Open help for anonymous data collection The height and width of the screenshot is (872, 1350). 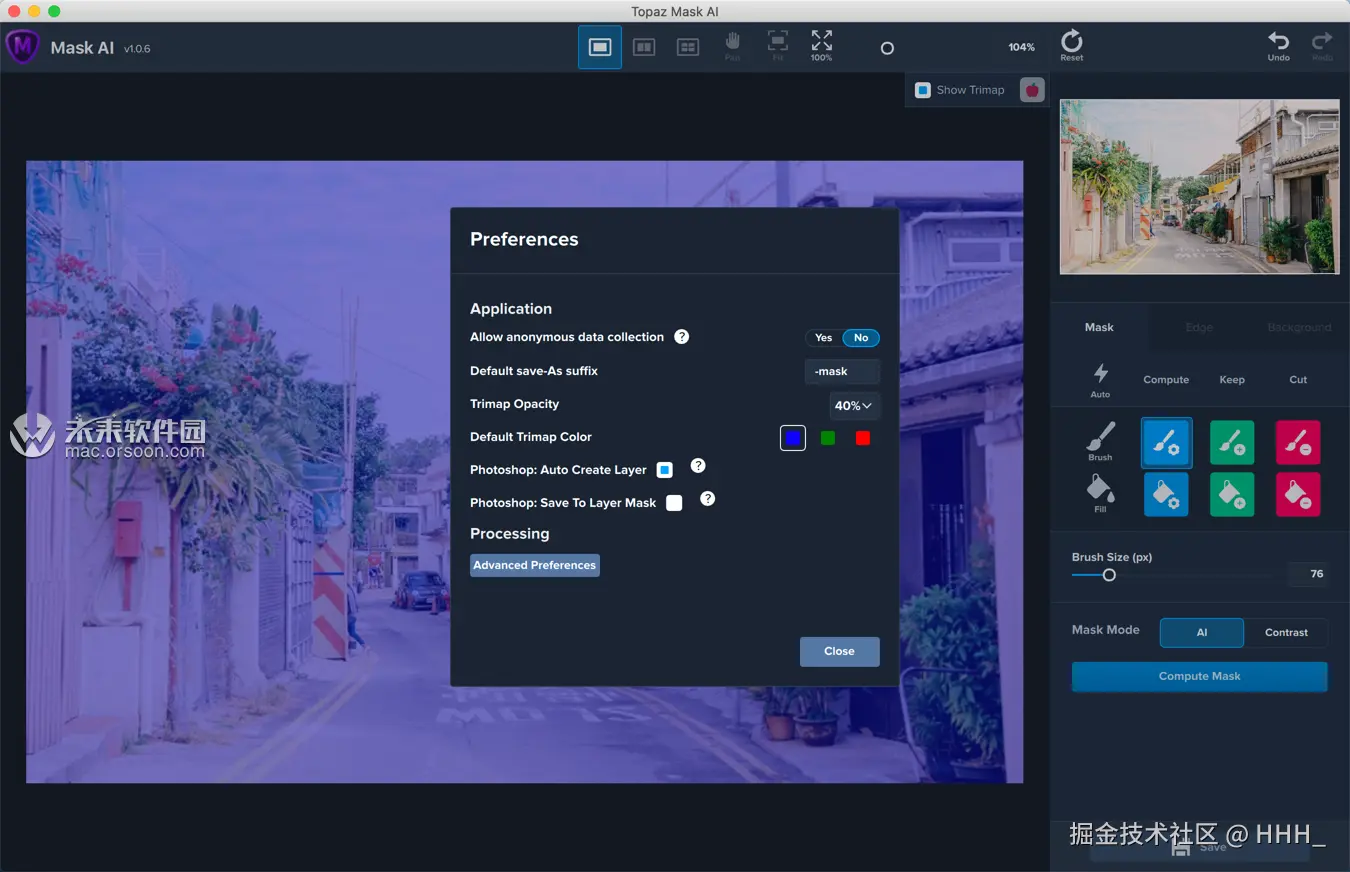pyautogui.click(x=681, y=337)
